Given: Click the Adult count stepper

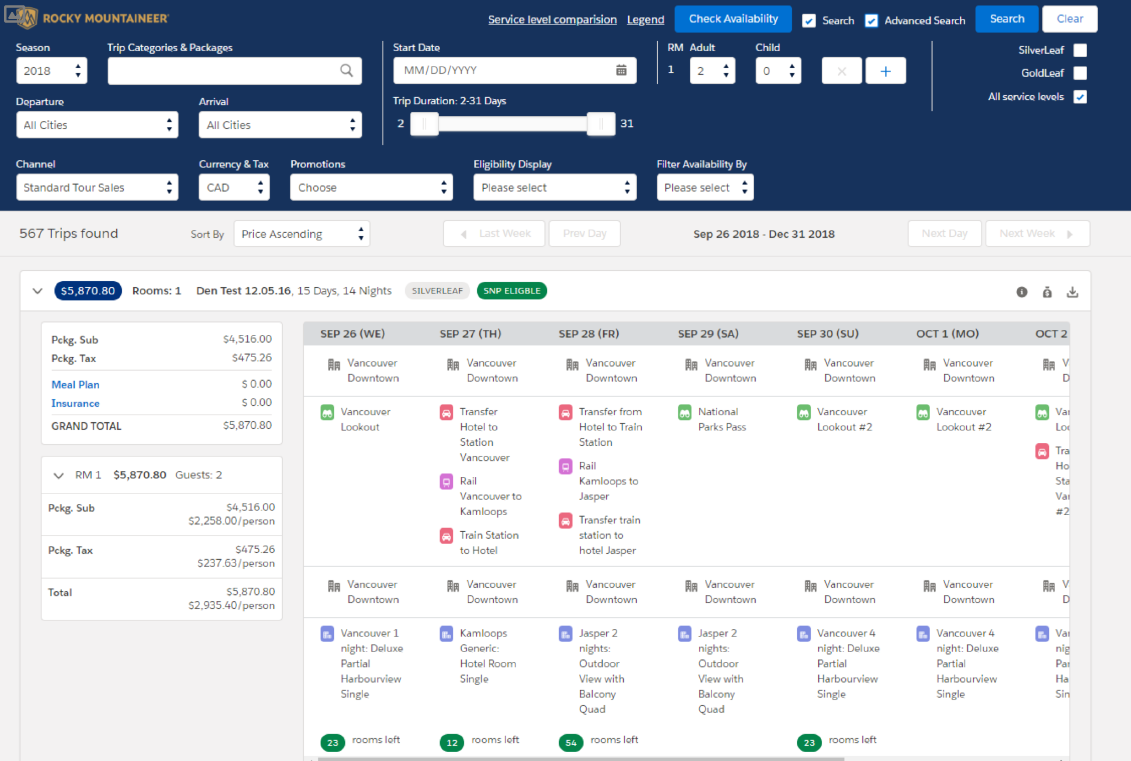Looking at the screenshot, I should pos(726,71).
